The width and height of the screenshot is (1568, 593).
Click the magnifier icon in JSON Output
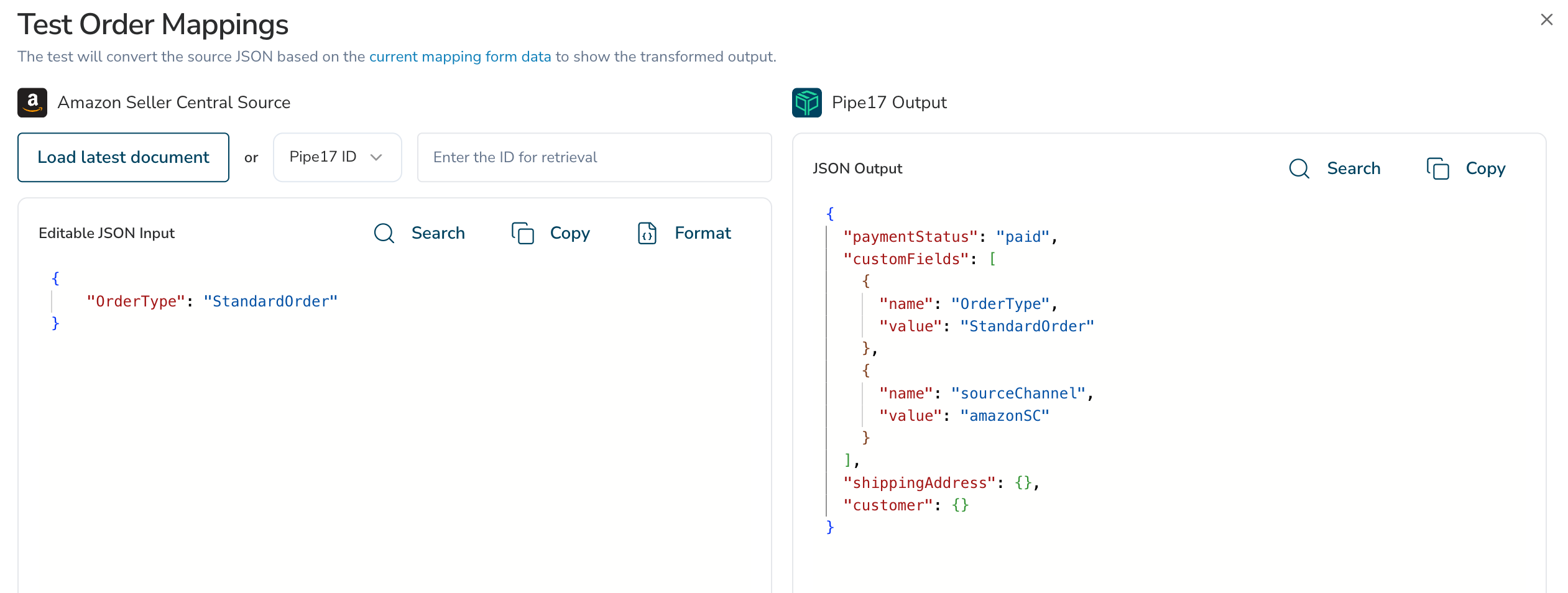pos(1299,168)
